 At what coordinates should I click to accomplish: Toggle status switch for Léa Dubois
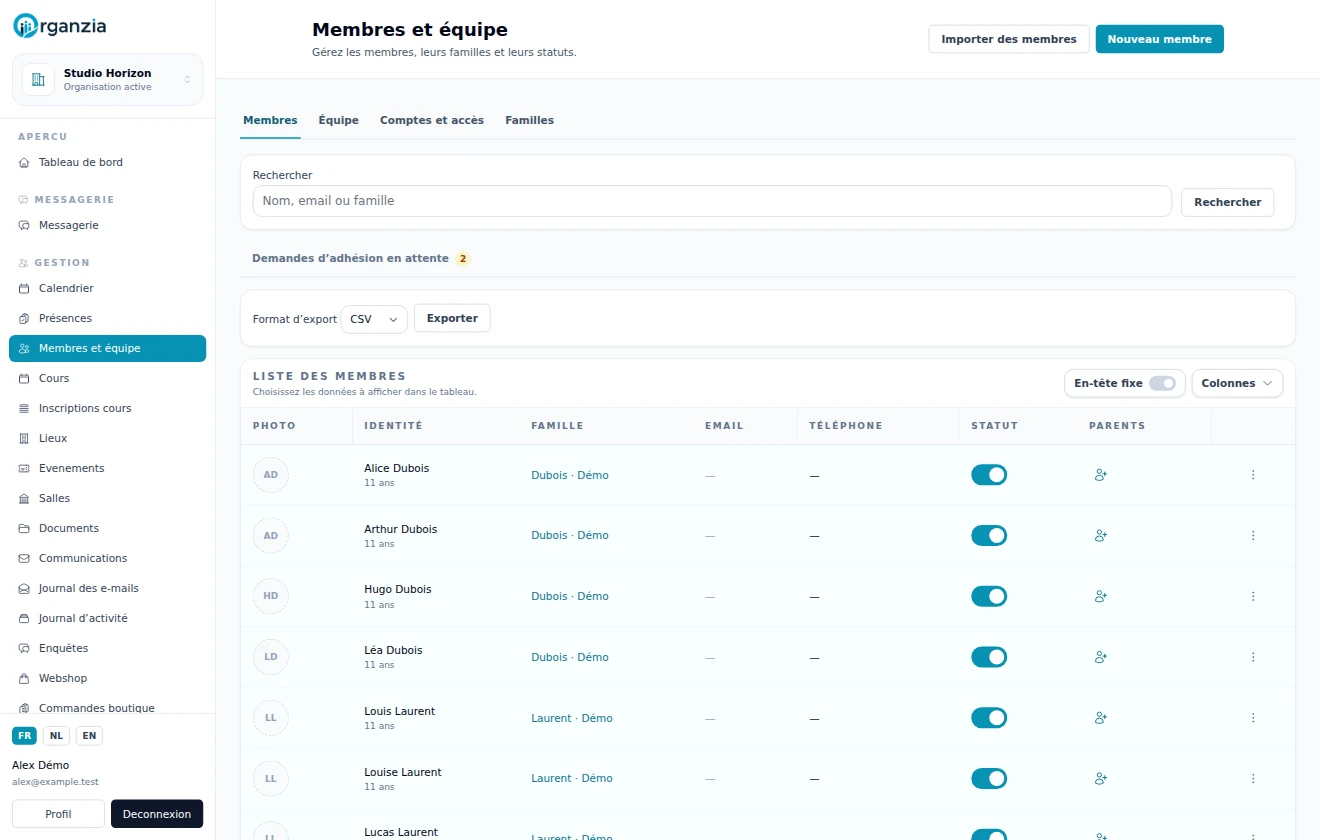point(989,657)
